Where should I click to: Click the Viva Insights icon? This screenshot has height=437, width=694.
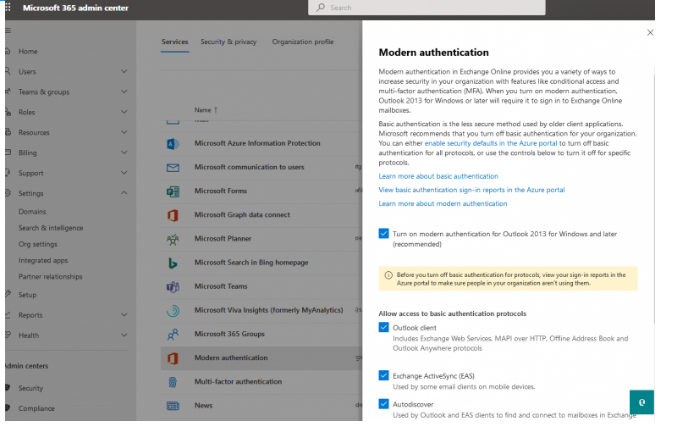click(x=173, y=310)
